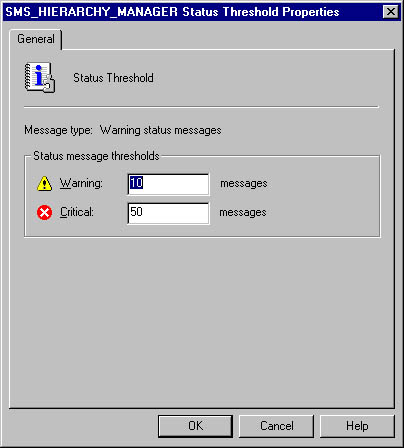This screenshot has height=448, width=404.
Task: Click the Cancel button
Action: point(276,426)
